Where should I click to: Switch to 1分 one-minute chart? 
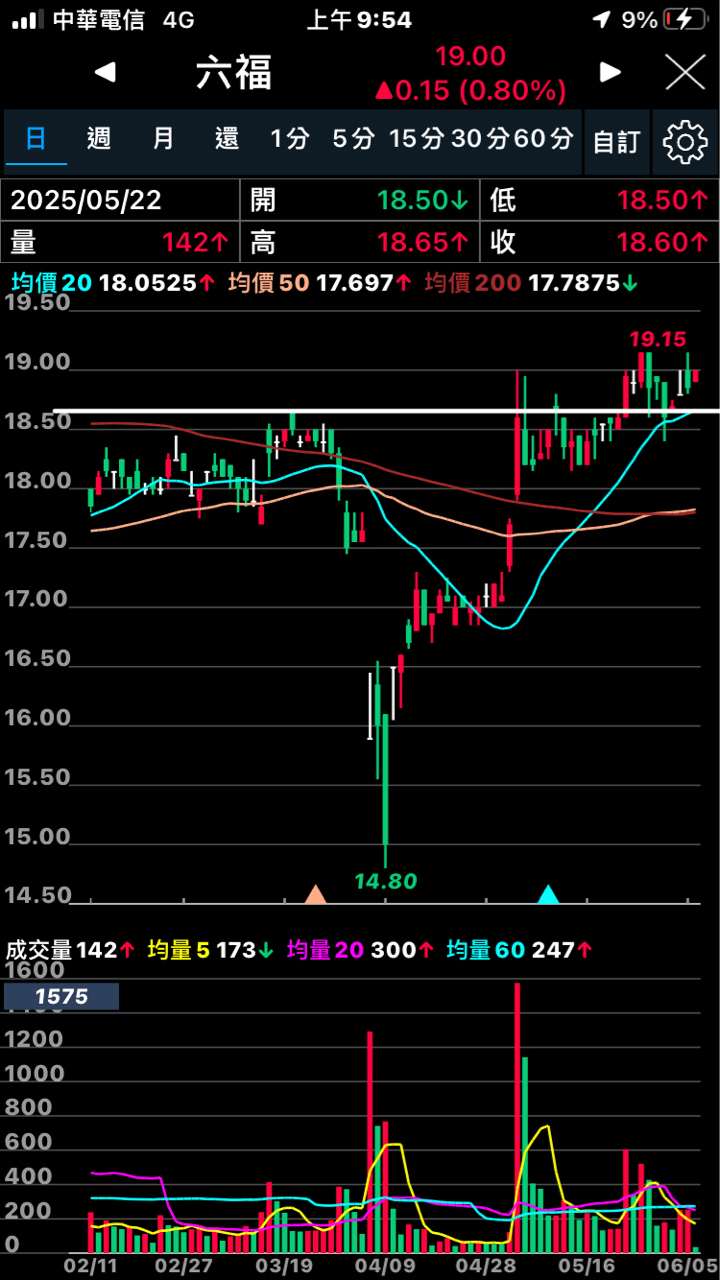coord(290,139)
